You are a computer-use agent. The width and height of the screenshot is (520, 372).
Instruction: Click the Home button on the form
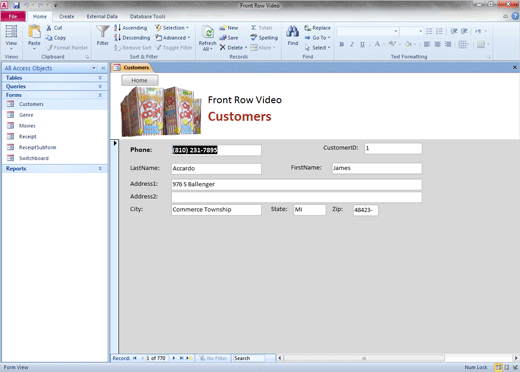139,80
